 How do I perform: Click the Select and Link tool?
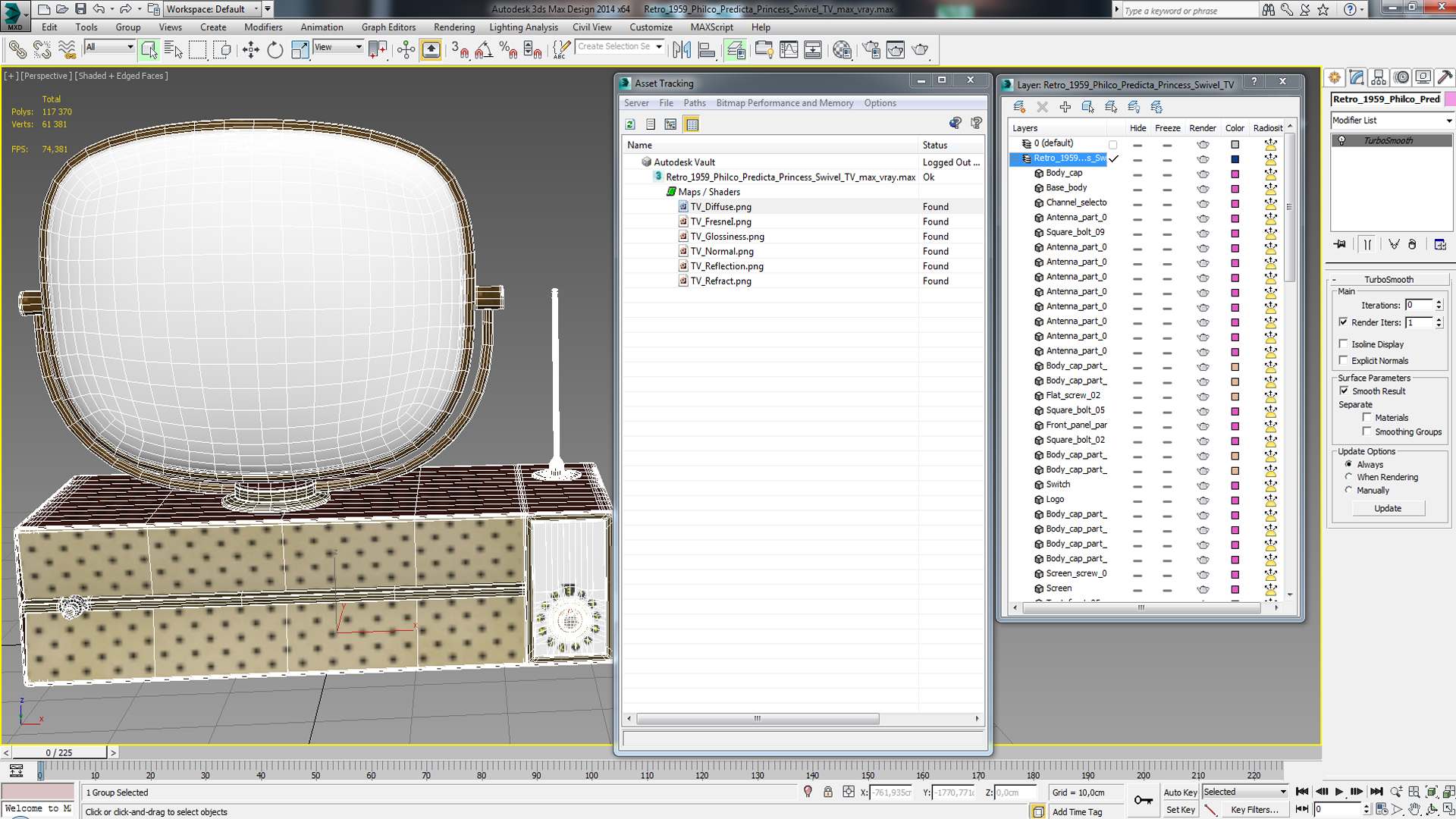pyautogui.click(x=17, y=50)
